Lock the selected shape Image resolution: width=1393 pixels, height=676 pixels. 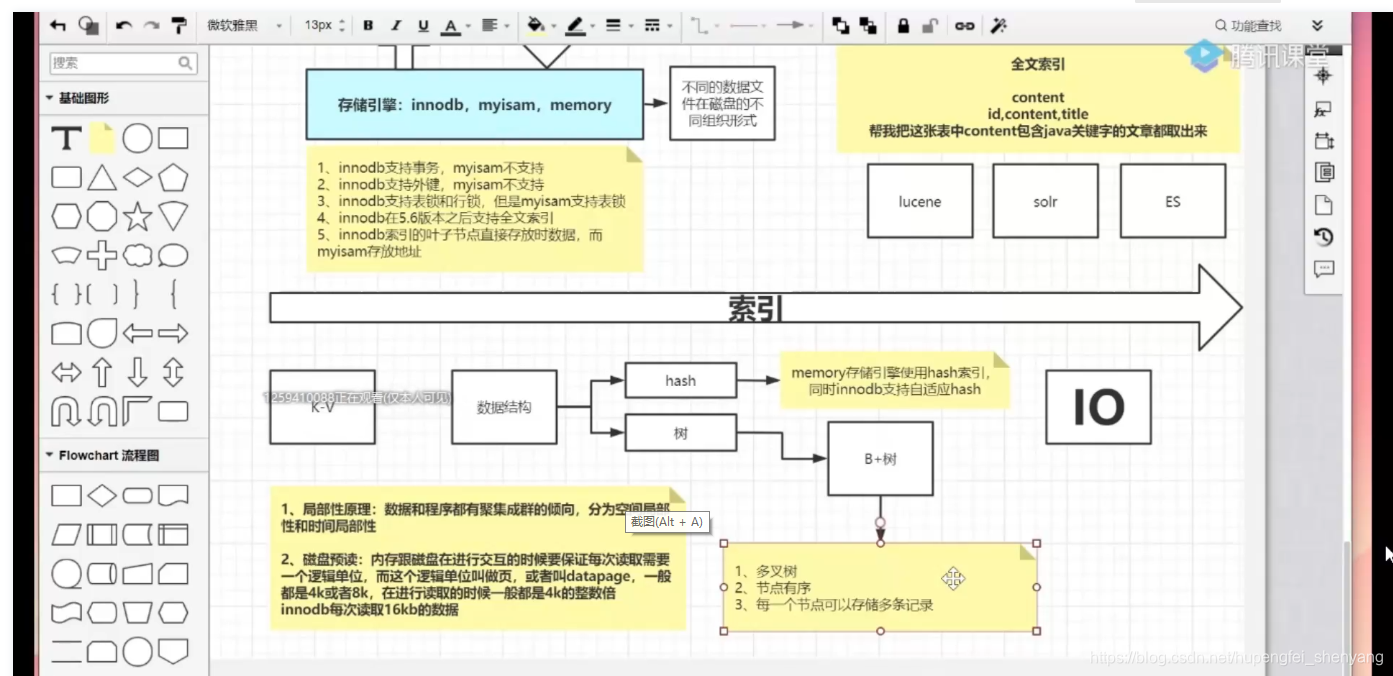pyautogui.click(x=904, y=25)
